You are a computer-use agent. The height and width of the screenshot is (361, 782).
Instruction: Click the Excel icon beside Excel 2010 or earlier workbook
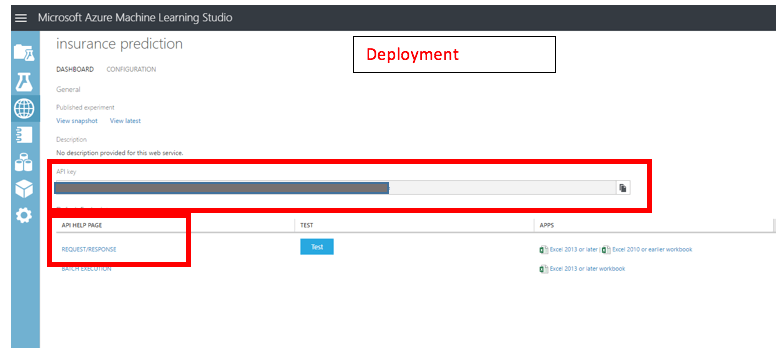coord(606,249)
